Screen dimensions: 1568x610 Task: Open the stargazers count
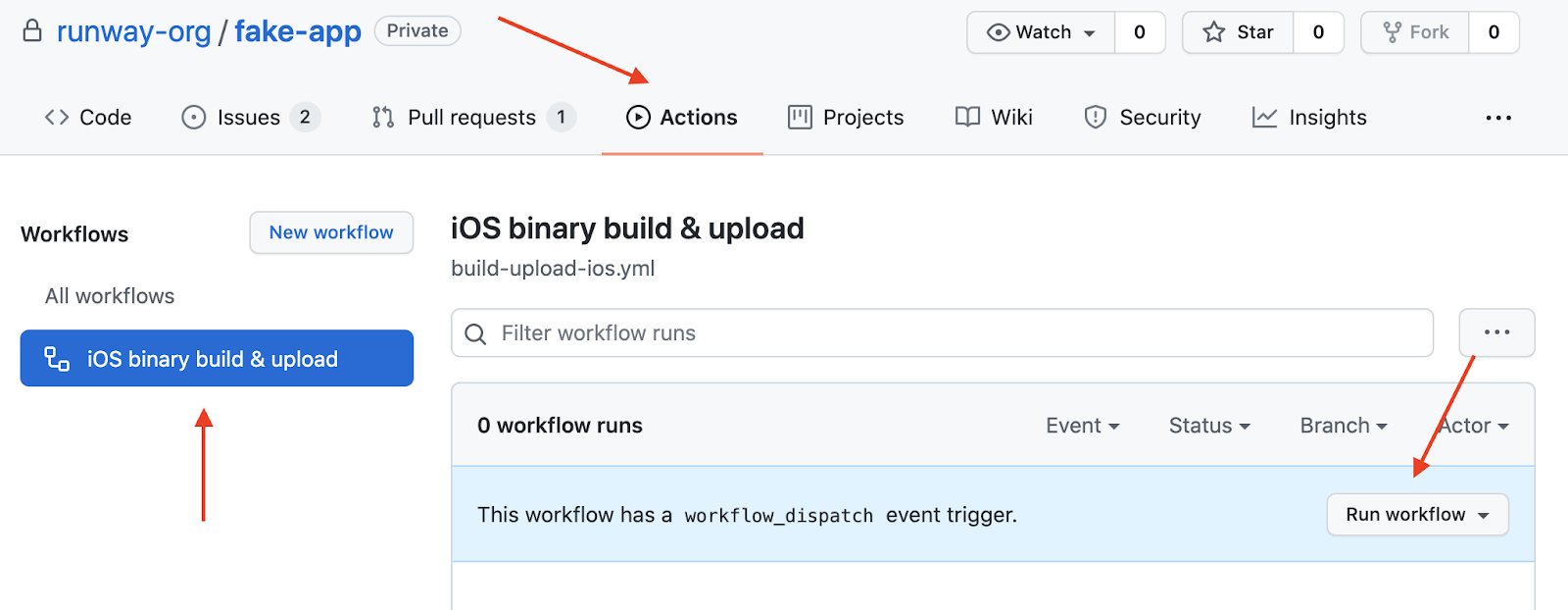coord(1319,32)
